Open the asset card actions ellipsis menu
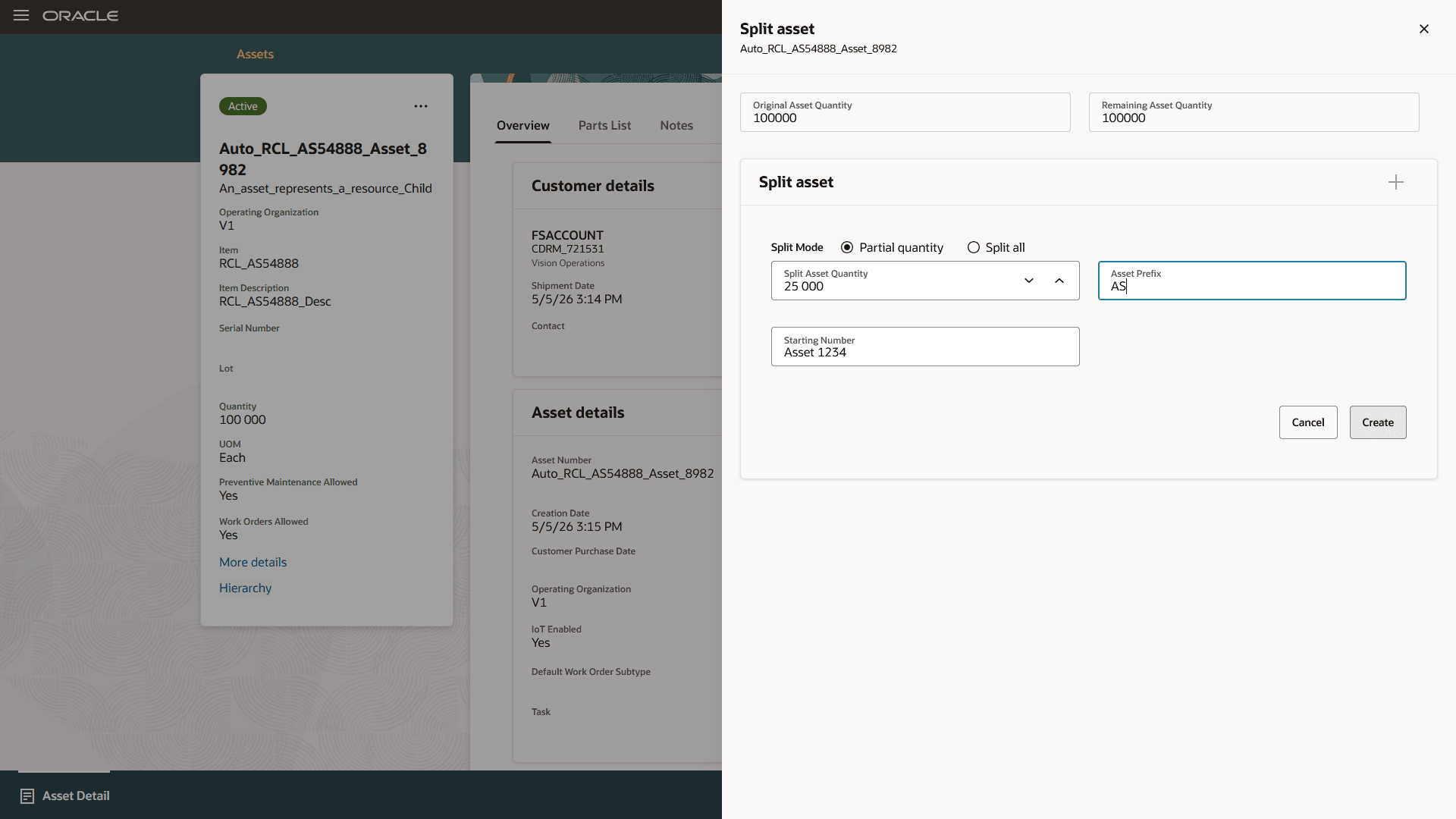Image resolution: width=1456 pixels, height=819 pixels. (x=421, y=106)
